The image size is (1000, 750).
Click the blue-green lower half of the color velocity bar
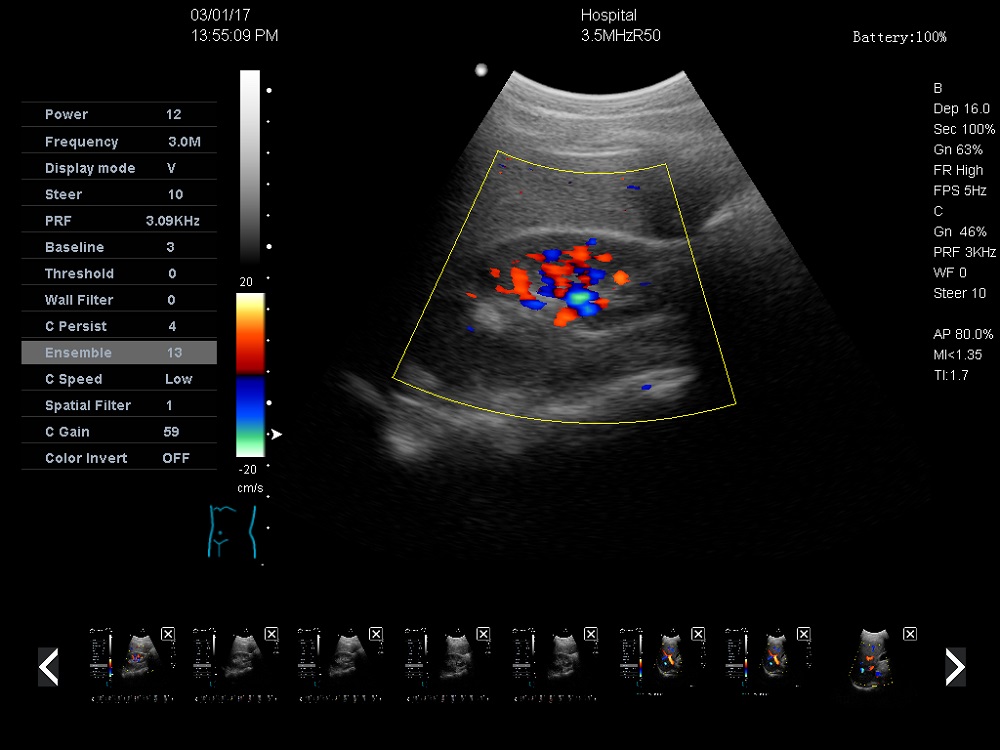pyautogui.click(x=250, y=416)
